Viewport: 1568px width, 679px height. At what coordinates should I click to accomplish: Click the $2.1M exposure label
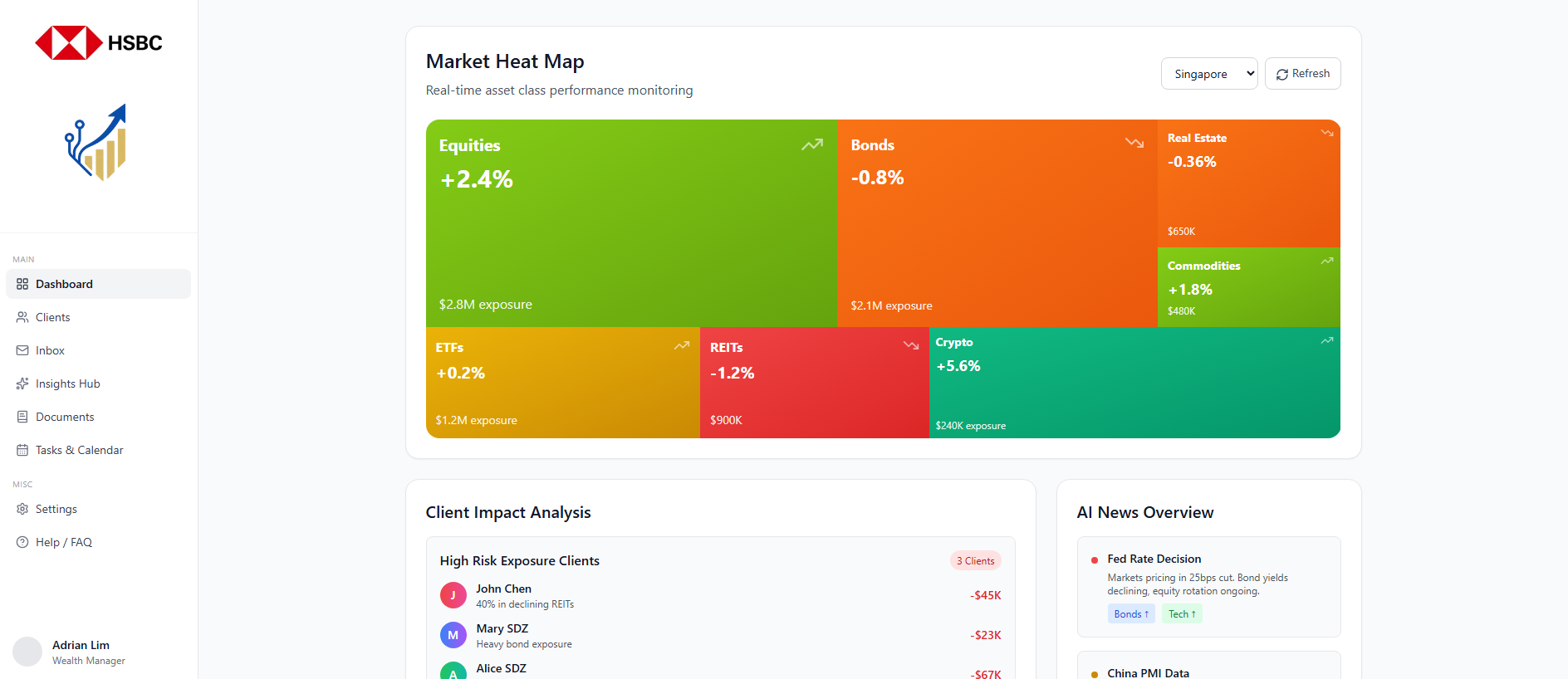point(892,305)
